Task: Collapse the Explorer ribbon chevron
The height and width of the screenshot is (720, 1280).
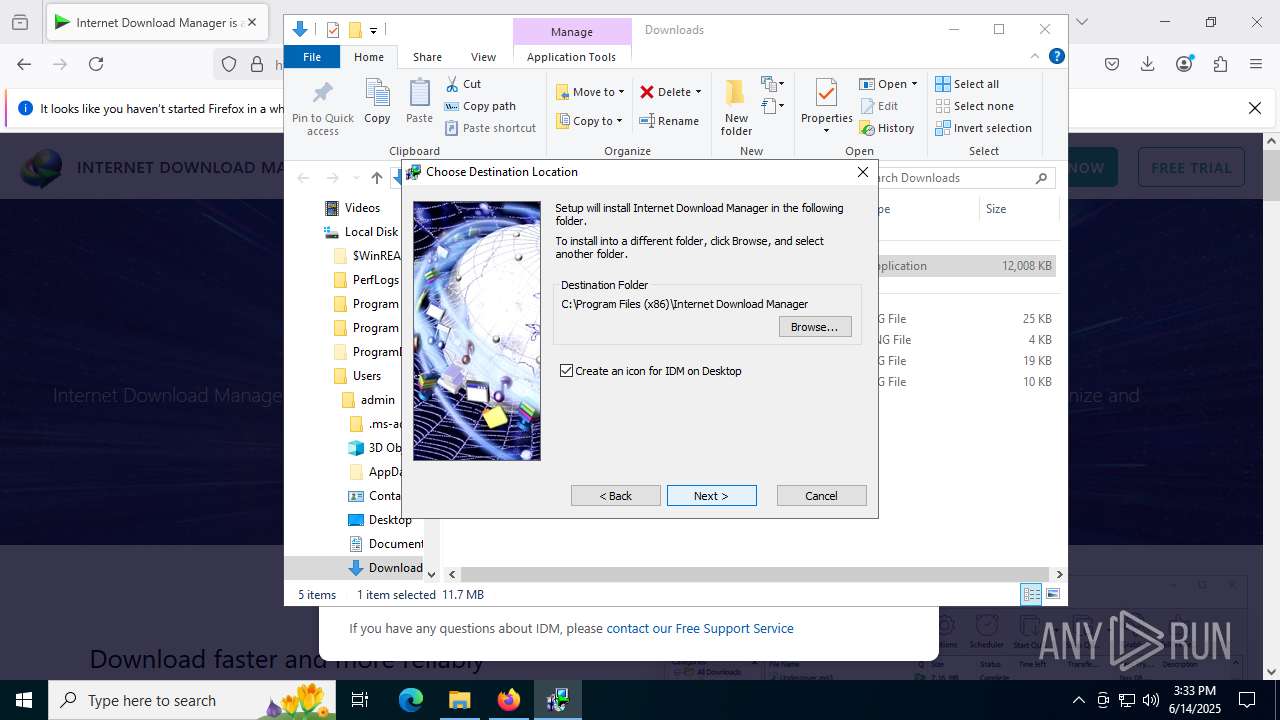Action: tap(1035, 57)
